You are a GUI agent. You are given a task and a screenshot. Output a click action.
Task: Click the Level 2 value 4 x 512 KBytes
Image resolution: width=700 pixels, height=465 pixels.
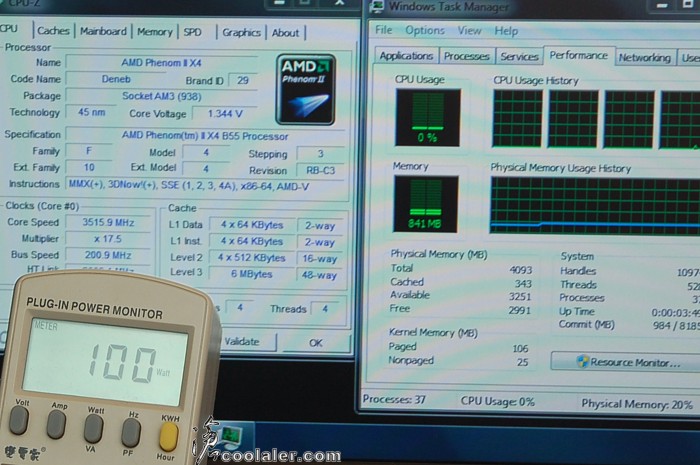click(x=251, y=257)
